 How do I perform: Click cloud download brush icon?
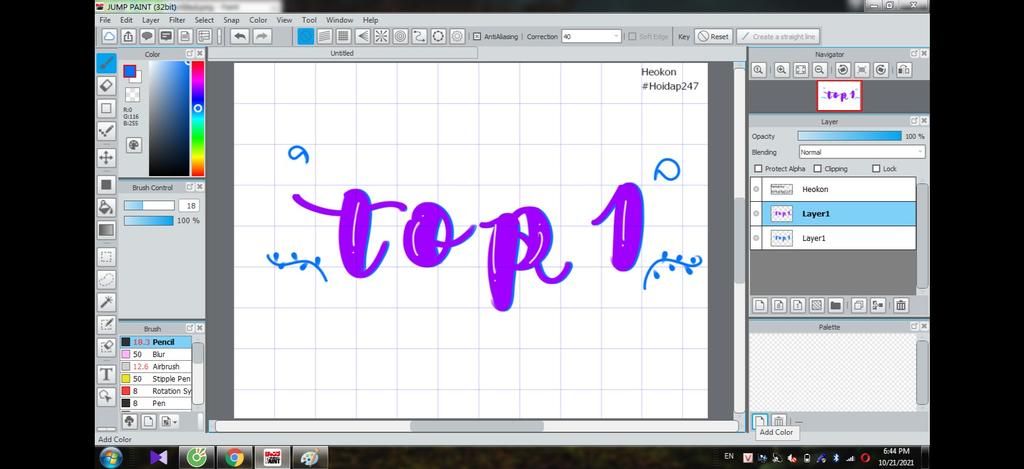tap(129, 421)
